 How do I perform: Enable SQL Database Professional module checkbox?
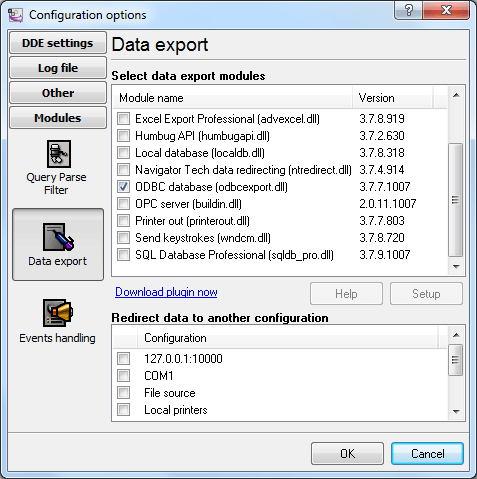coord(123,255)
